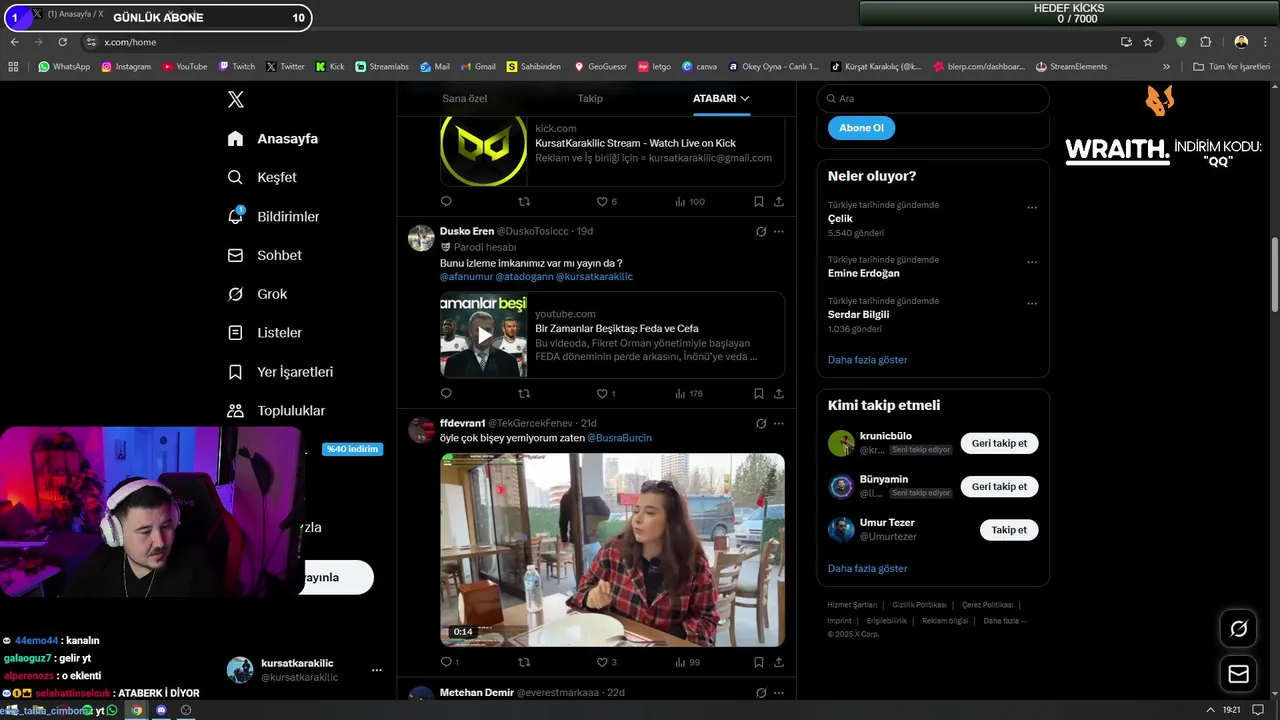This screenshot has width=1280, height=720.
Task: Open more menu on ffdevran1 post
Action: [779, 423]
